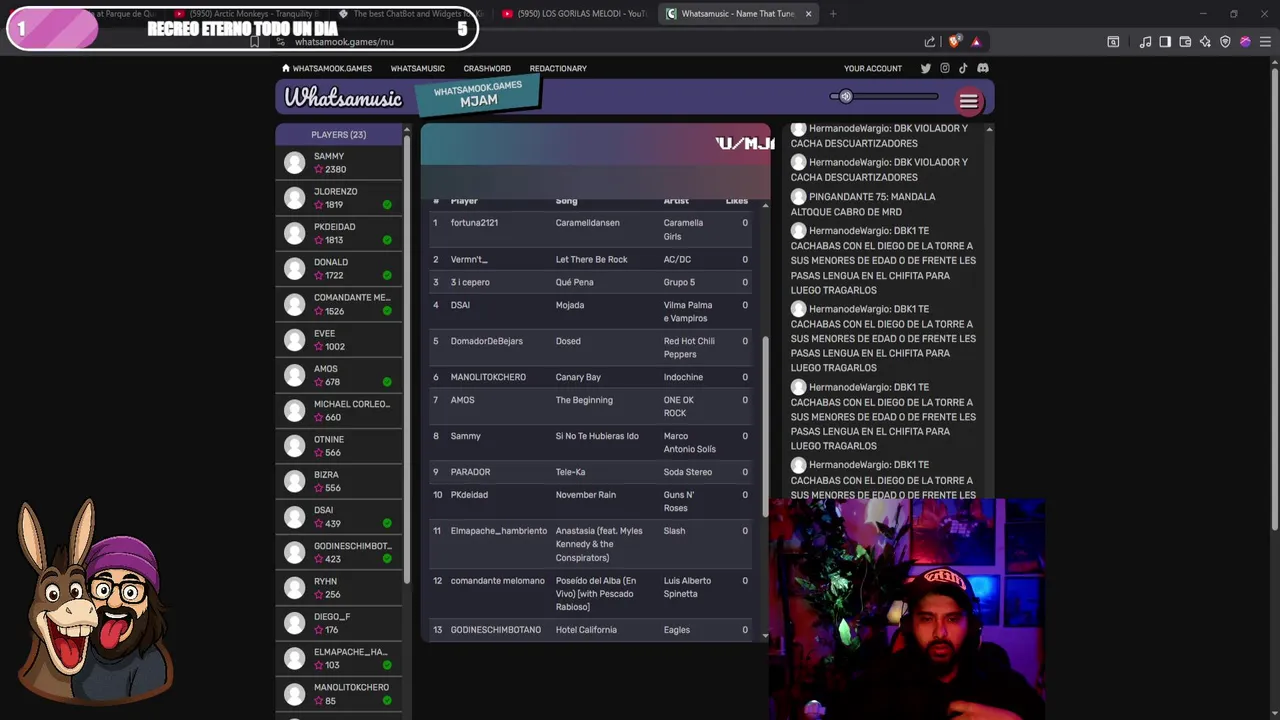Viewport: 1280px width, 720px height.
Task: Click the star icon beside score 2380
Action: [x=319, y=170]
